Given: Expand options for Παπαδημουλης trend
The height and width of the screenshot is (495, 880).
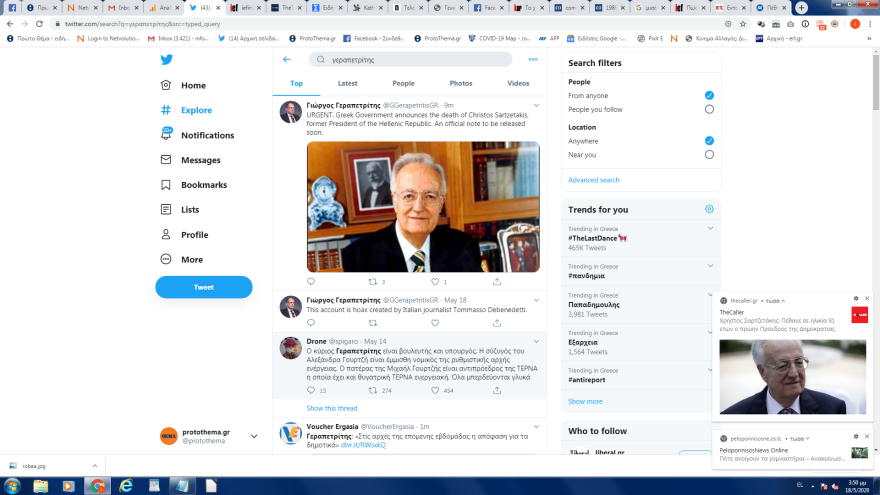Looking at the screenshot, I should tap(711, 295).
